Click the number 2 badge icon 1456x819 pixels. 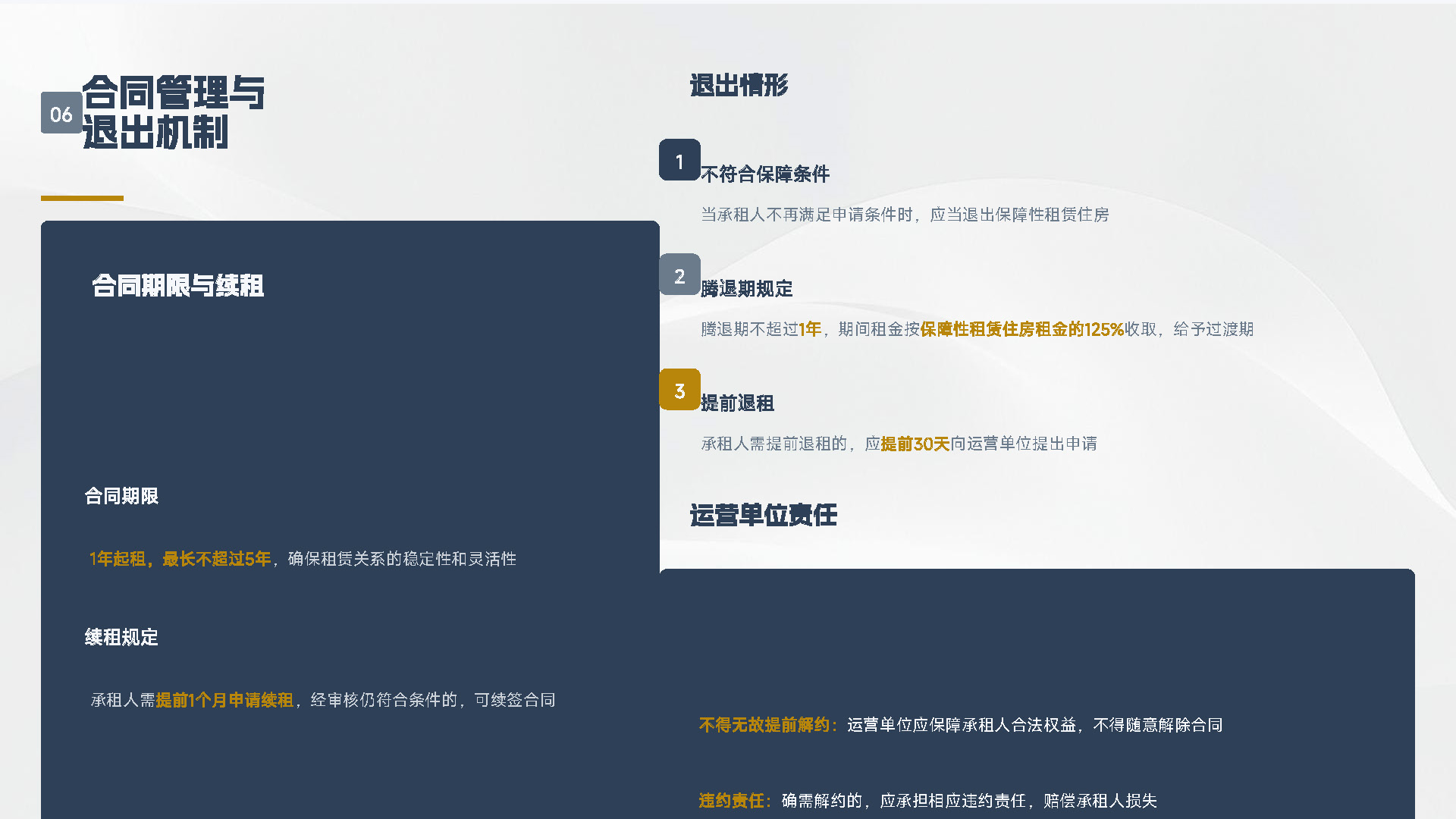click(x=679, y=275)
